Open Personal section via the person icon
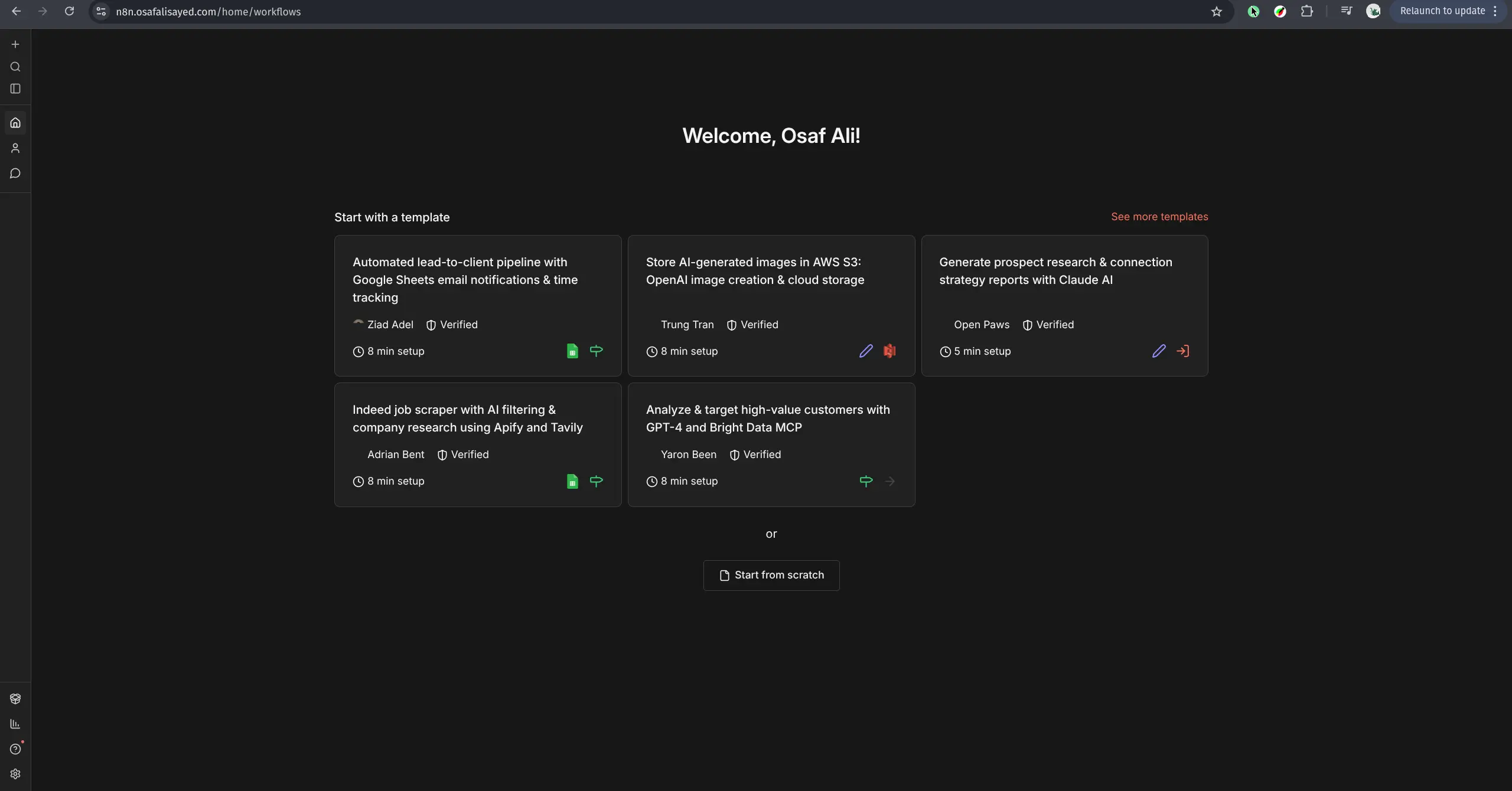The height and width of the screenshot is (791, 1512). pos(15,148)
